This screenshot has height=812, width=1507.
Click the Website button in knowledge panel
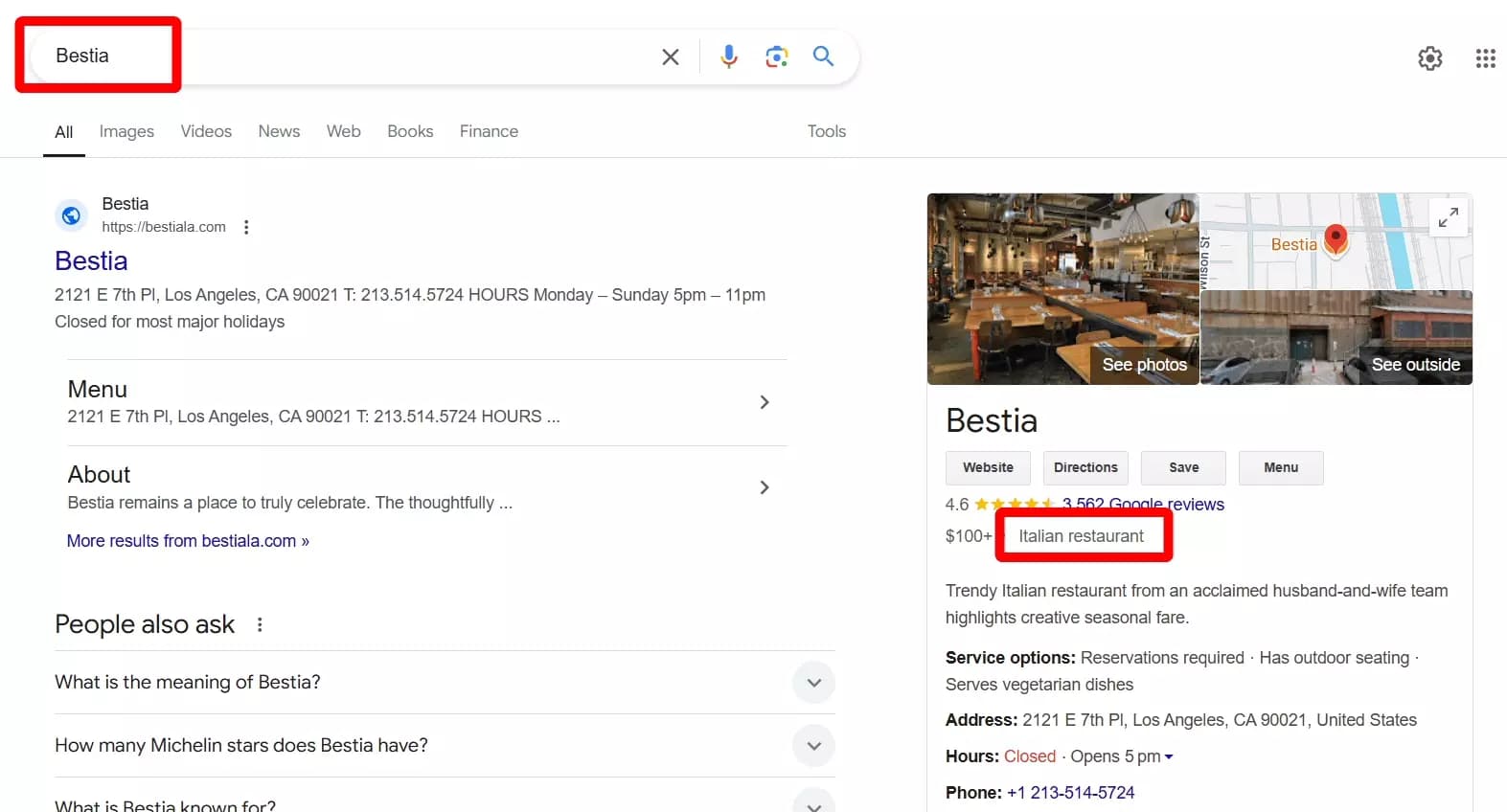[988, 468]
